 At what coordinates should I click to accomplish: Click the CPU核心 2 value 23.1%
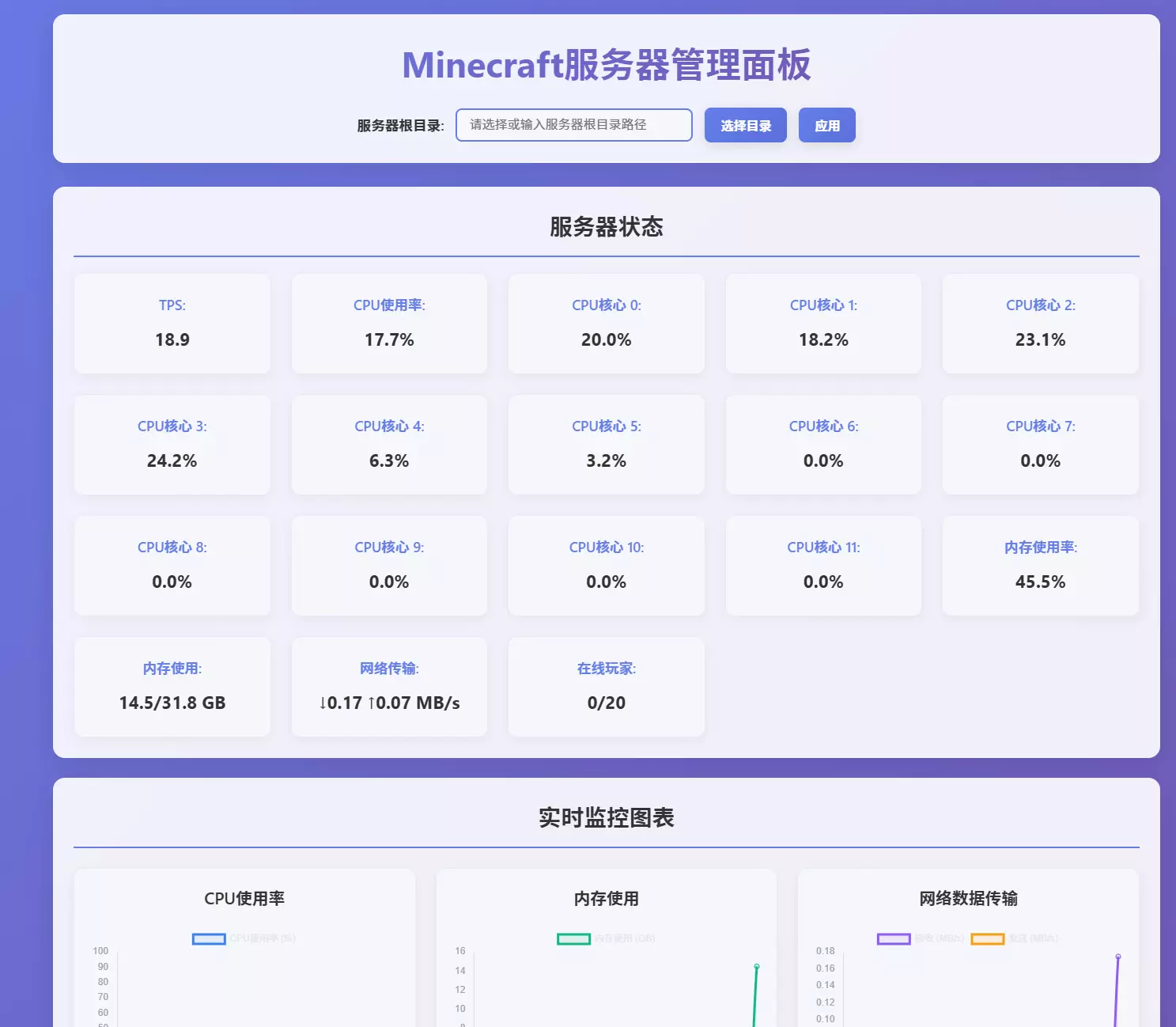[x=1041, y=339]
